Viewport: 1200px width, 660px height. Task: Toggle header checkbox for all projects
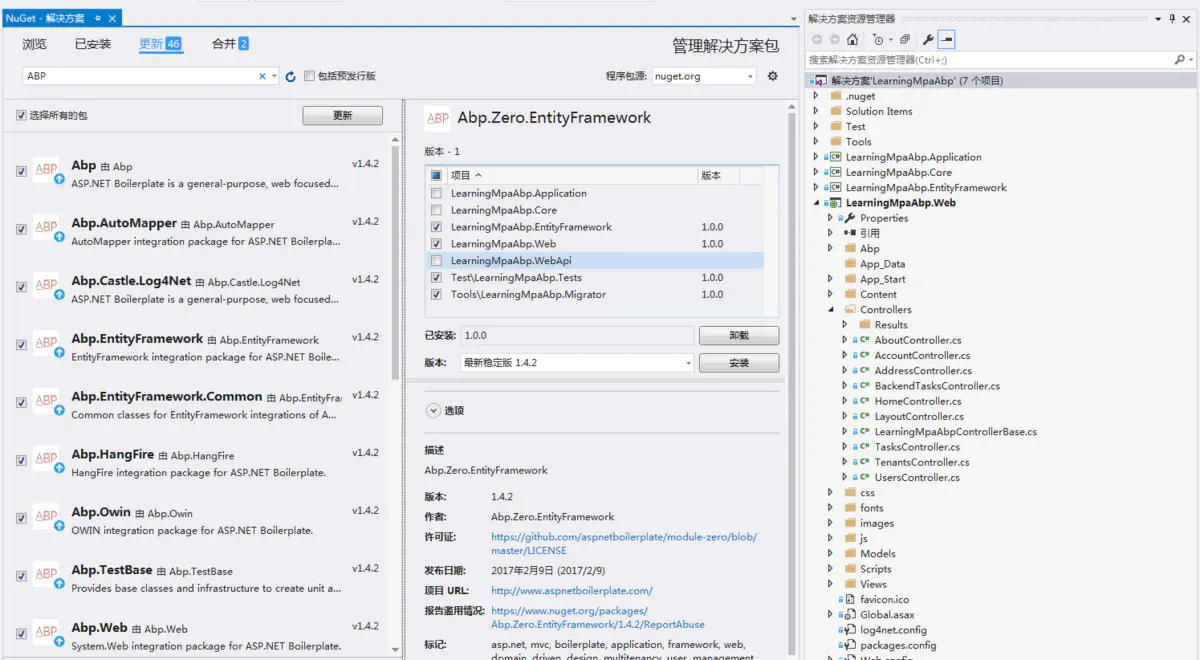[436, 175]
